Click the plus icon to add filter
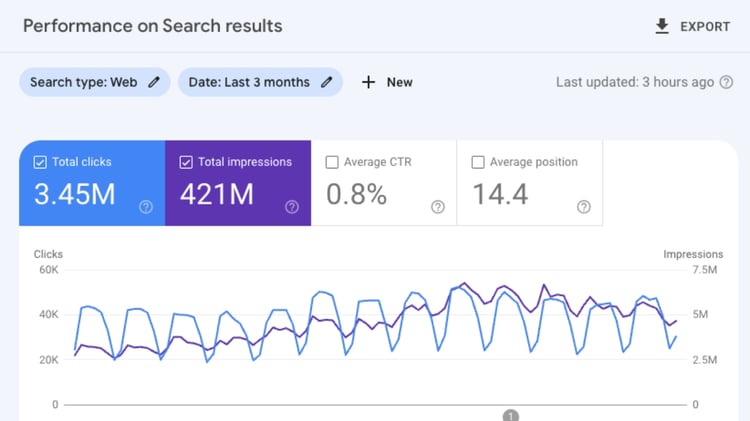The height and width of the screenshot is (421, 750). (x=368, y=82)
